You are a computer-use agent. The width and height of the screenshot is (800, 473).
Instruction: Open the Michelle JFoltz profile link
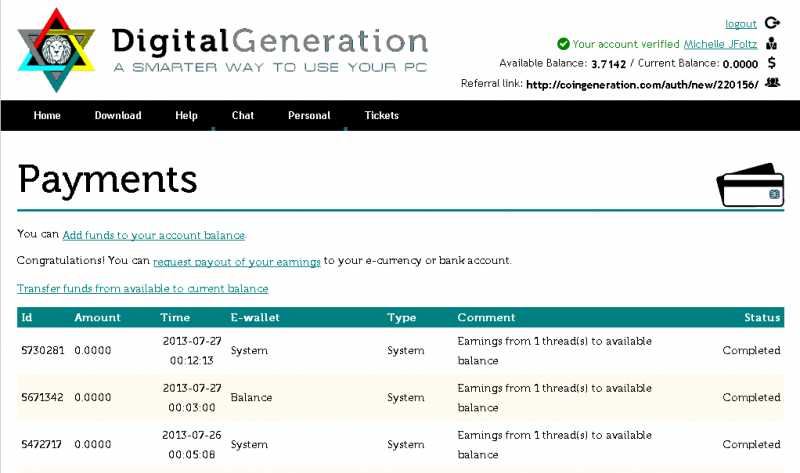click(720, 44)
